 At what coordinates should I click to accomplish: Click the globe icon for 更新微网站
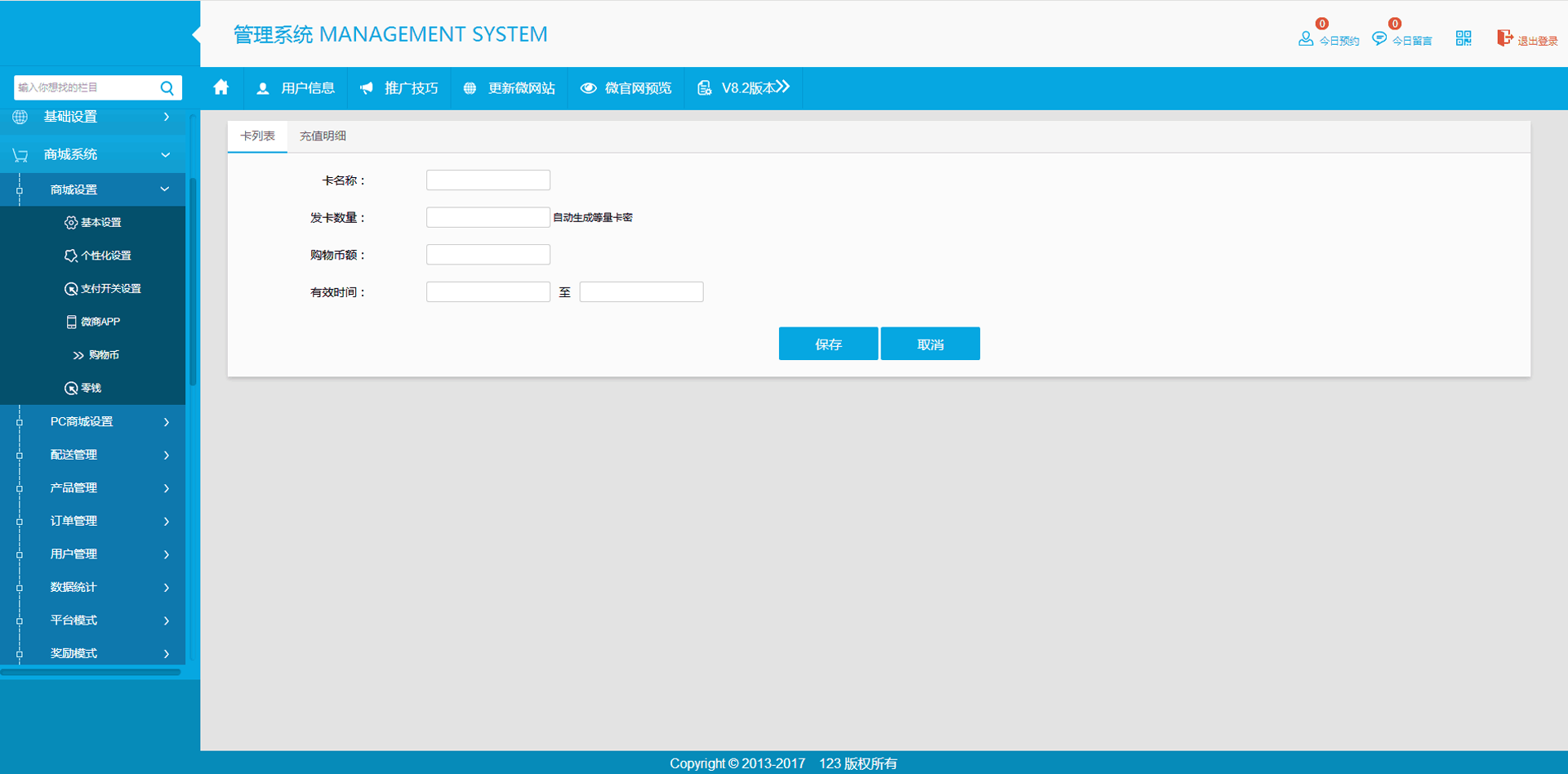[470, 88]
